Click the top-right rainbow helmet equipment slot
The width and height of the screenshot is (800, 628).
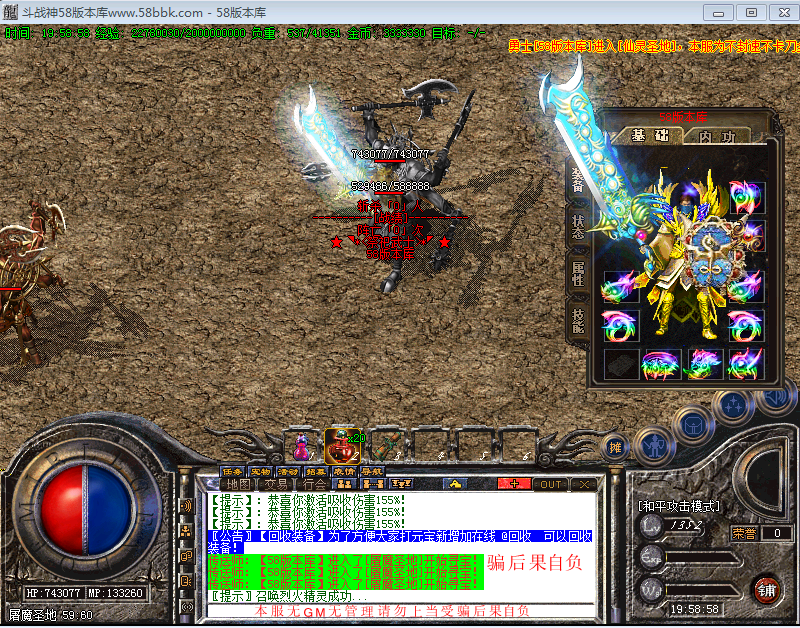click(746, 197)
